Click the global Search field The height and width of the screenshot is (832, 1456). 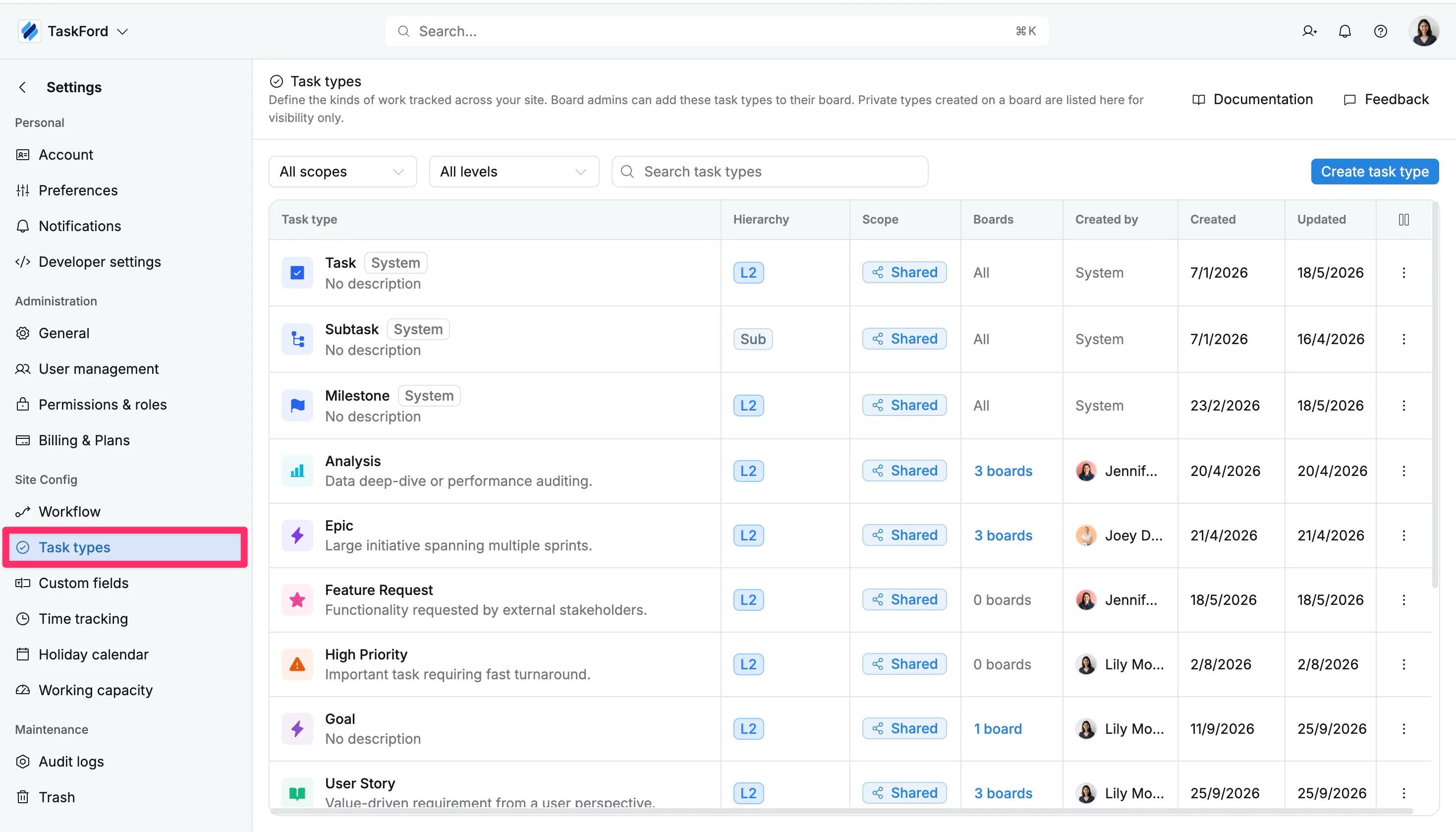[x=717, y=31]
